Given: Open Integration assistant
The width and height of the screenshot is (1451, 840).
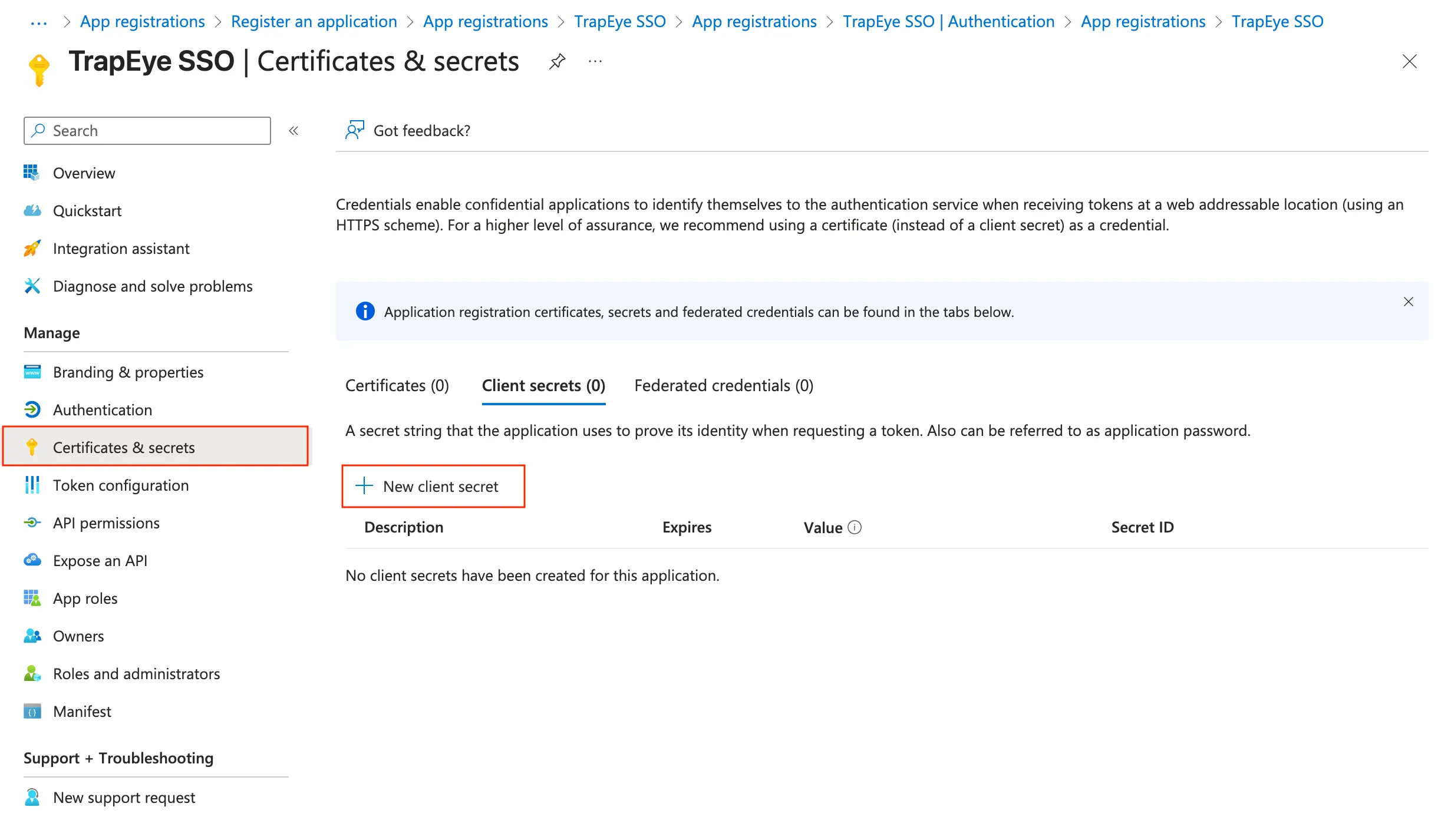Looking at the screenshot, I should click(121, 248).
